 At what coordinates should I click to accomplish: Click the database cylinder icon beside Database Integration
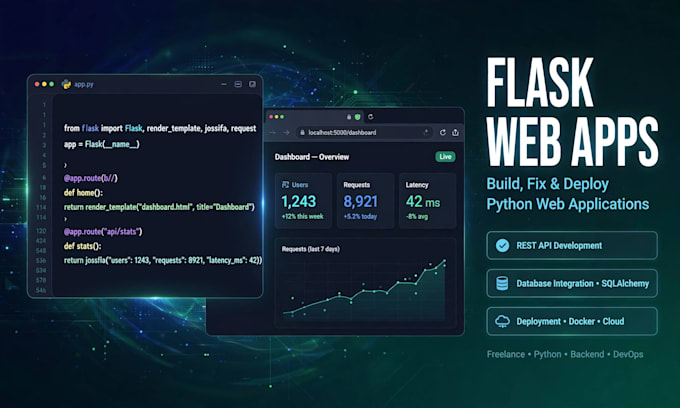(x=502, y=284)
